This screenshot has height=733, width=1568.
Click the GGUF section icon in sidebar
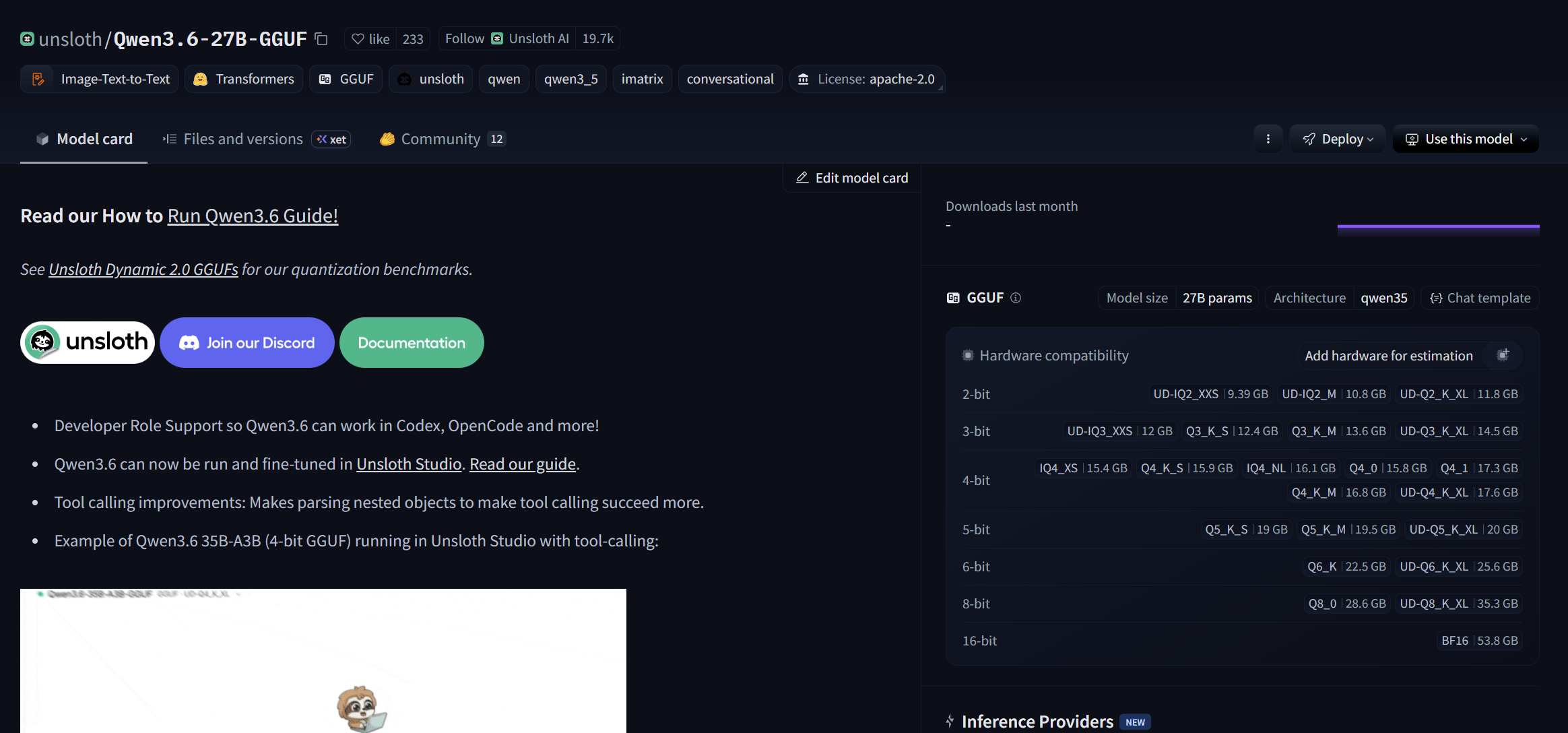click(x=953, y=298)
